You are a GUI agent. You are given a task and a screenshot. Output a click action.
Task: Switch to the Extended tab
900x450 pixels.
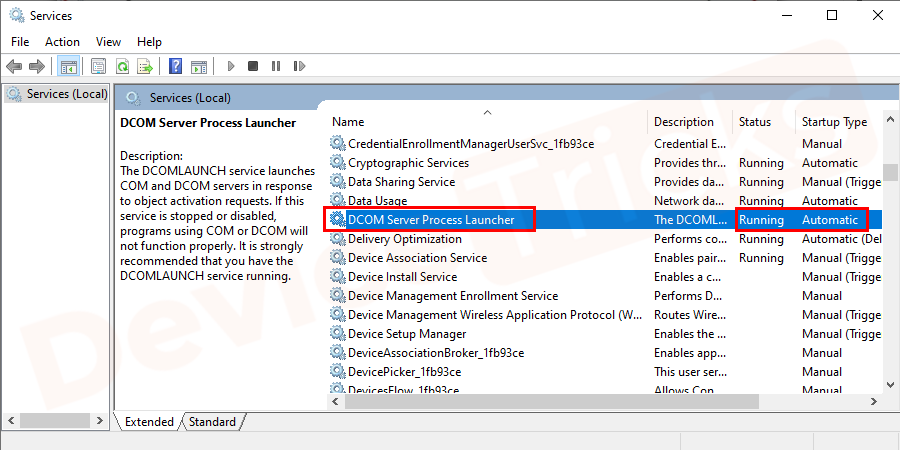pyautogui.click(x=149, y=422)
